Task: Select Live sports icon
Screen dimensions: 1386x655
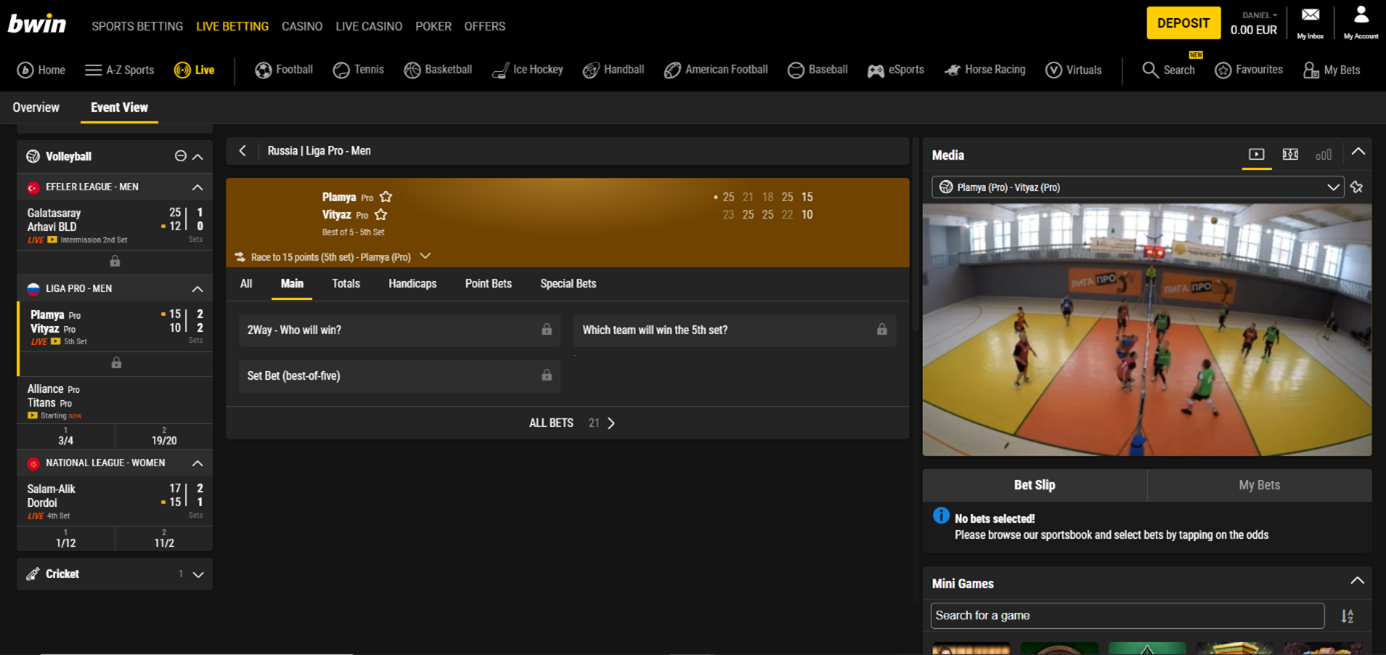Action: click(x=194, y=70)
